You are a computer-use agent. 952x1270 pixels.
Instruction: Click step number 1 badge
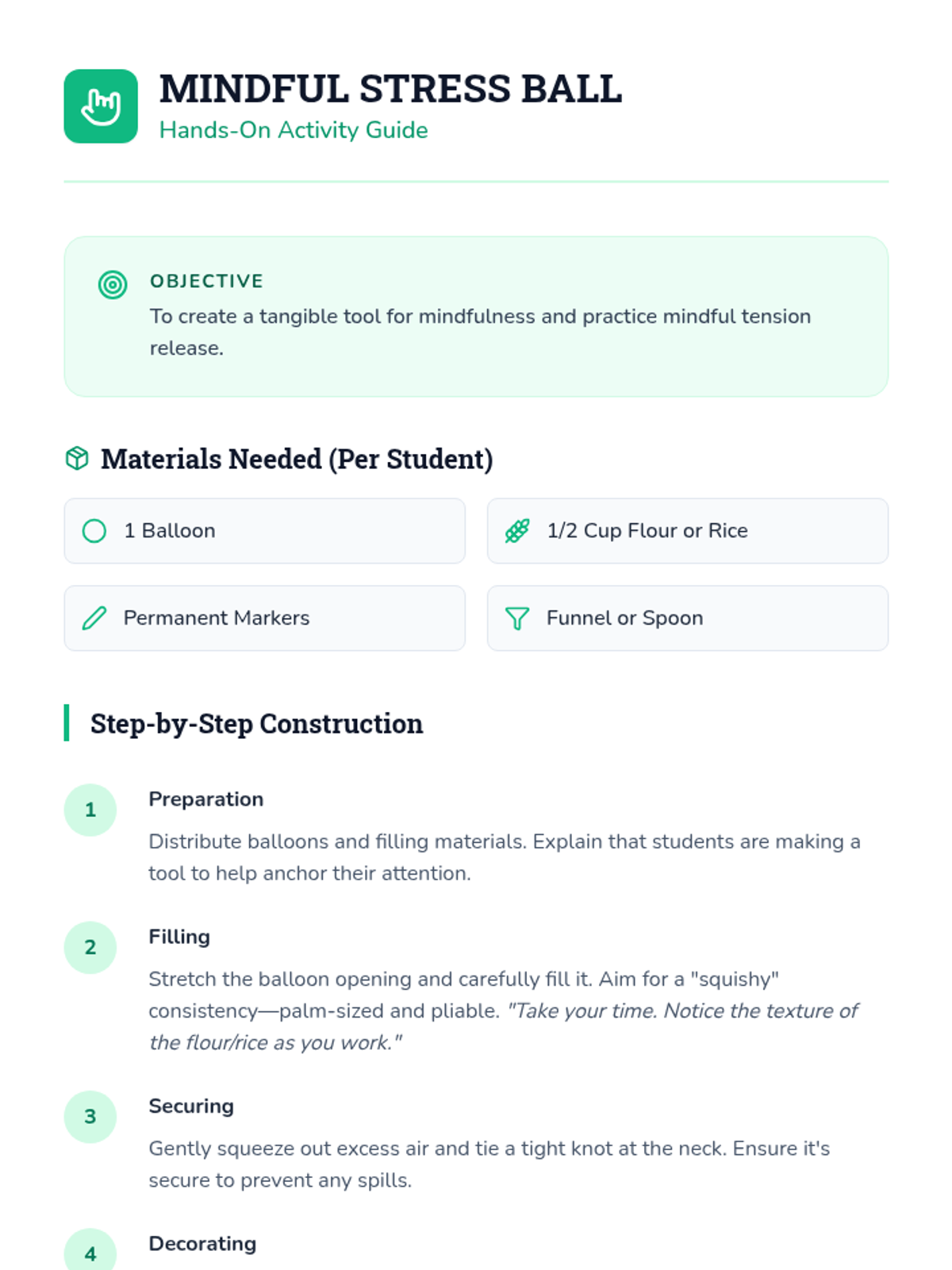(90, 810)
